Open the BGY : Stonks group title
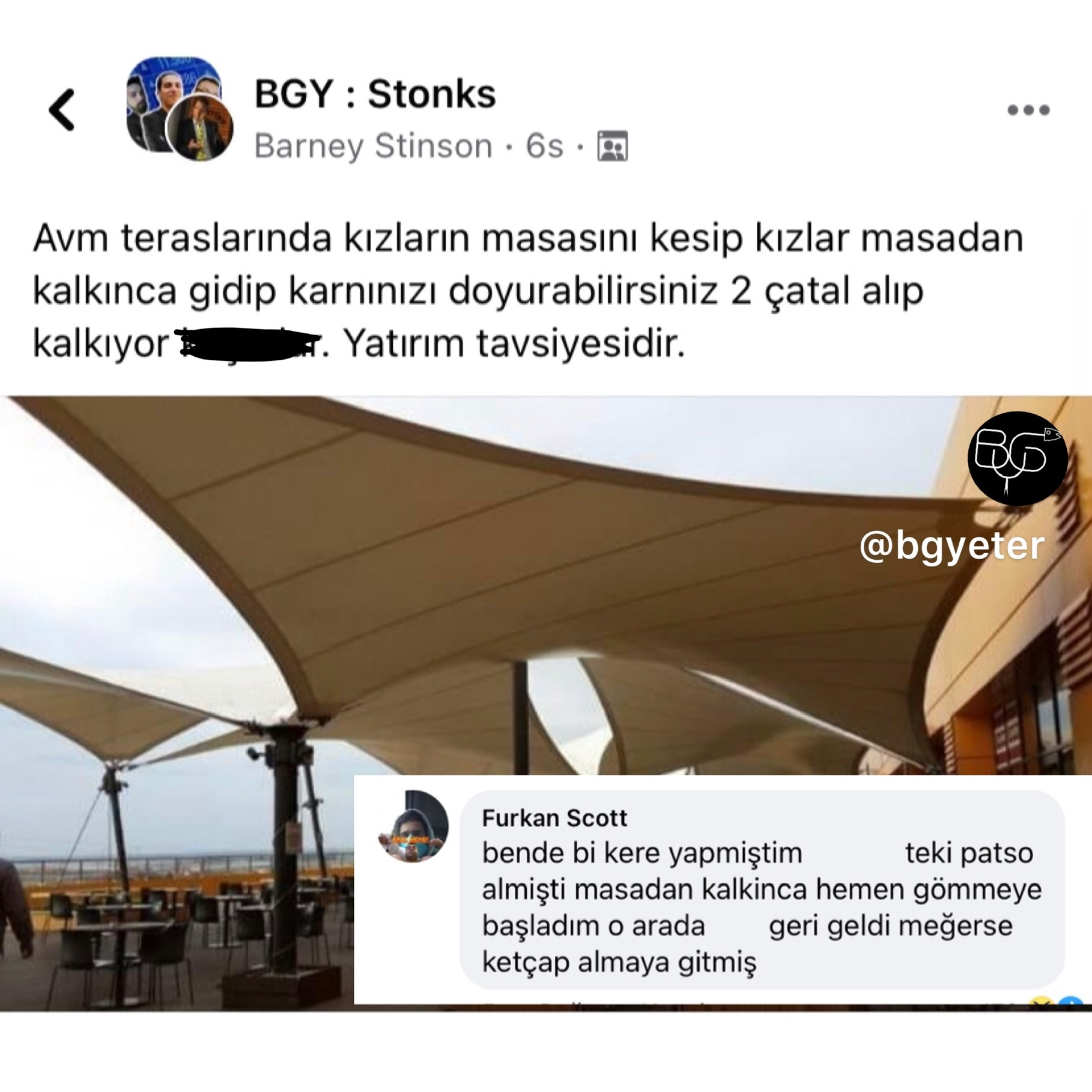This screenshot has width=1092, height=1092. click(x=375, y=94)
